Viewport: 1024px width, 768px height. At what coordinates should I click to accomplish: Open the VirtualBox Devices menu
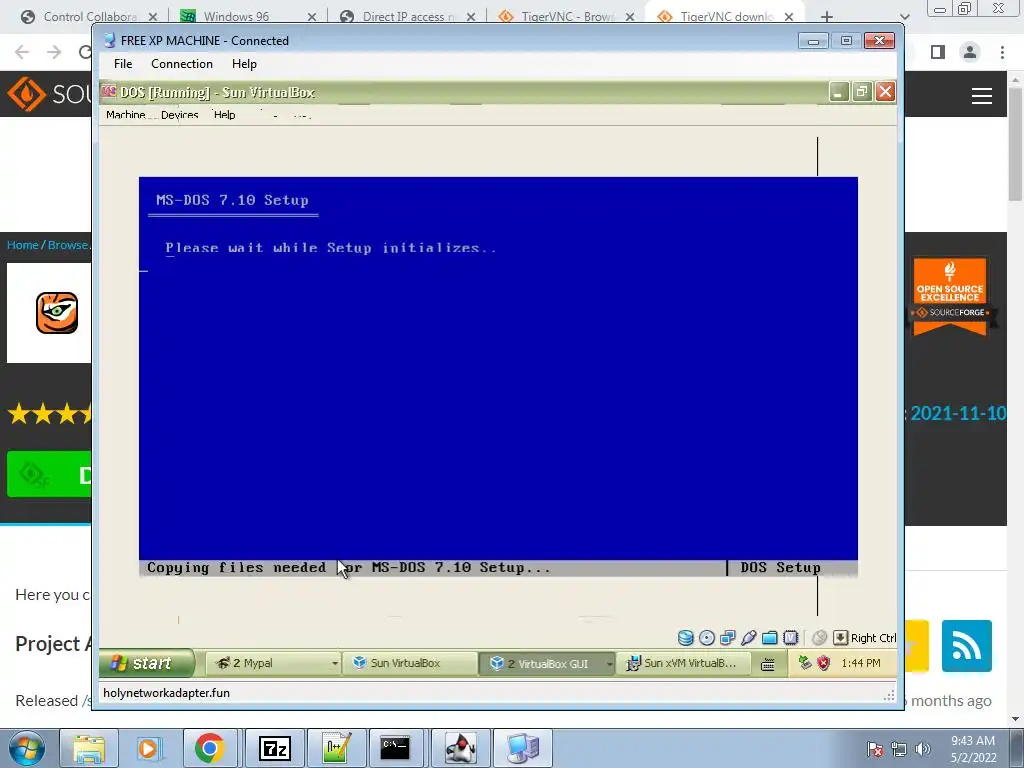[x=180, y=115]
